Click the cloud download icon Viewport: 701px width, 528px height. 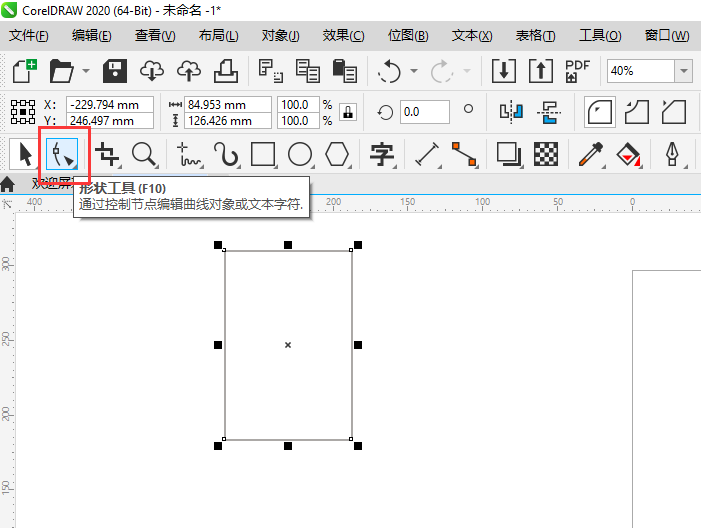(152, 71)
